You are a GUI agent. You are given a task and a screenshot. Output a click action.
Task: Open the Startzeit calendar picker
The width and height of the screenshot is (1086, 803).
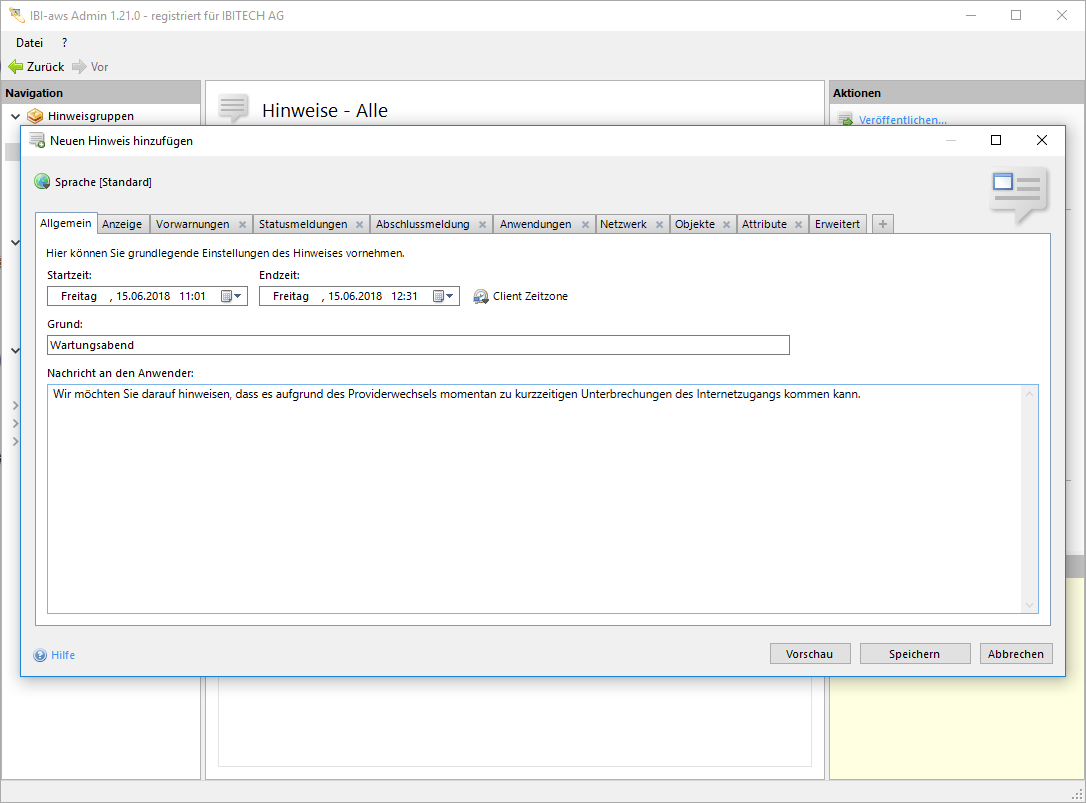coord(231,296)
